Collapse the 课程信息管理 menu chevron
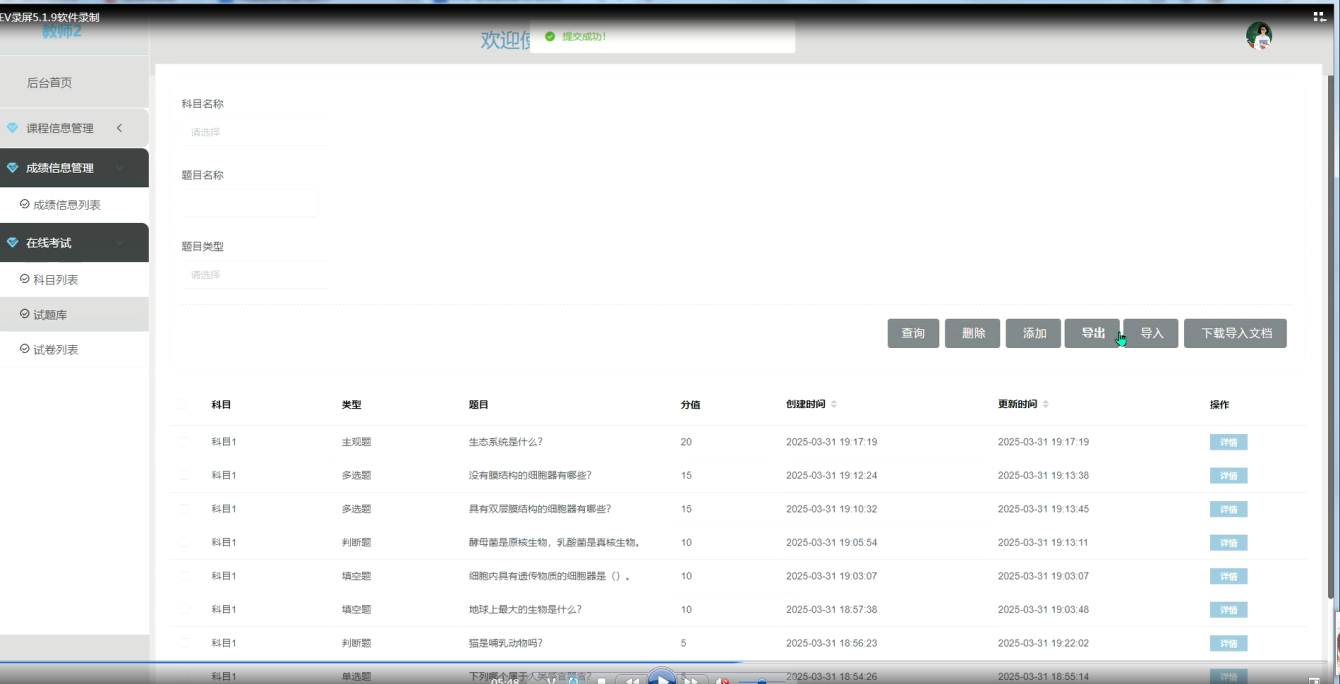Image resolution: width=1340 pixels, height=684 pixels. (x=119, y=128)
